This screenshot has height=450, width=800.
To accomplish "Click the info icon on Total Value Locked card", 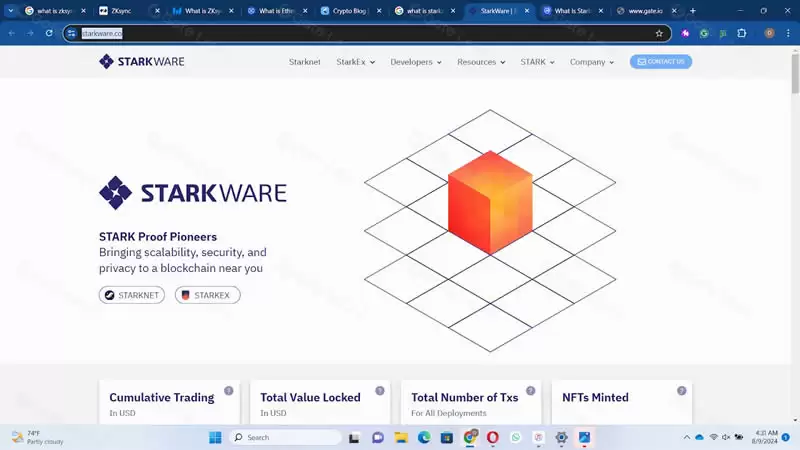I will pos(379,391).
